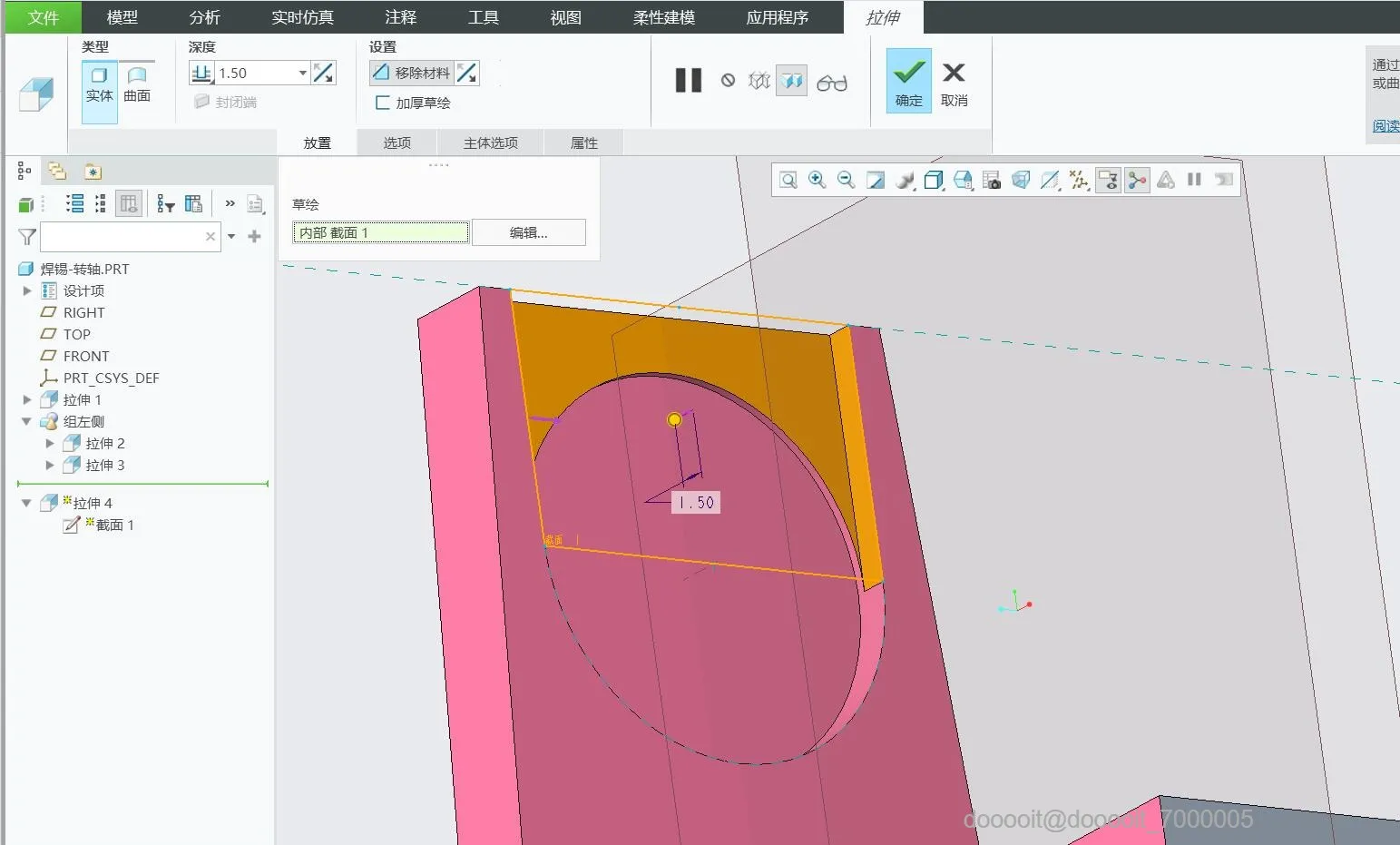This screenshot has width=1400, height=845.
Task: Click the glasses preview icon
Action: click(x=831, y=83)
